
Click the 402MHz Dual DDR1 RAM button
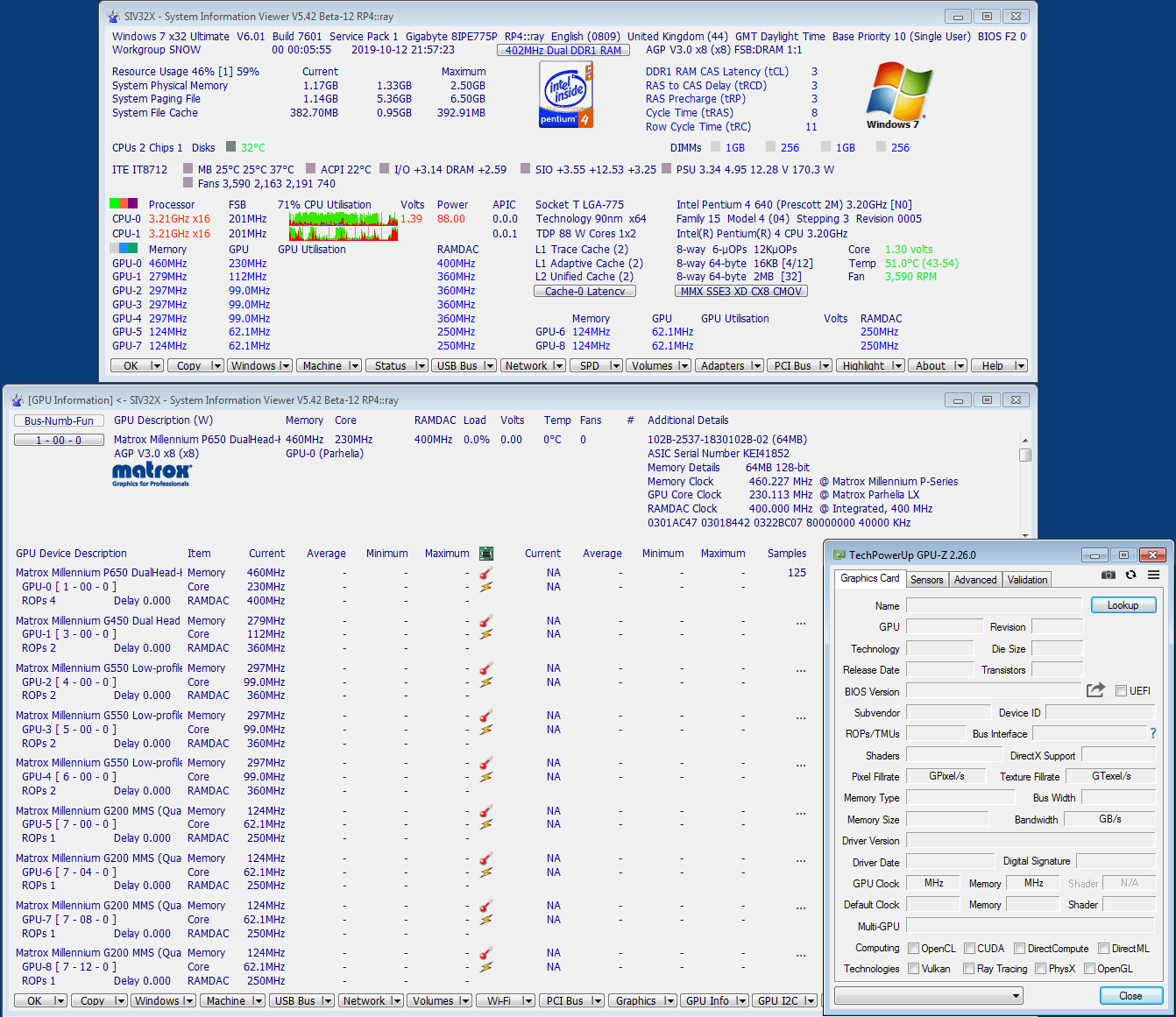[563, 50]
